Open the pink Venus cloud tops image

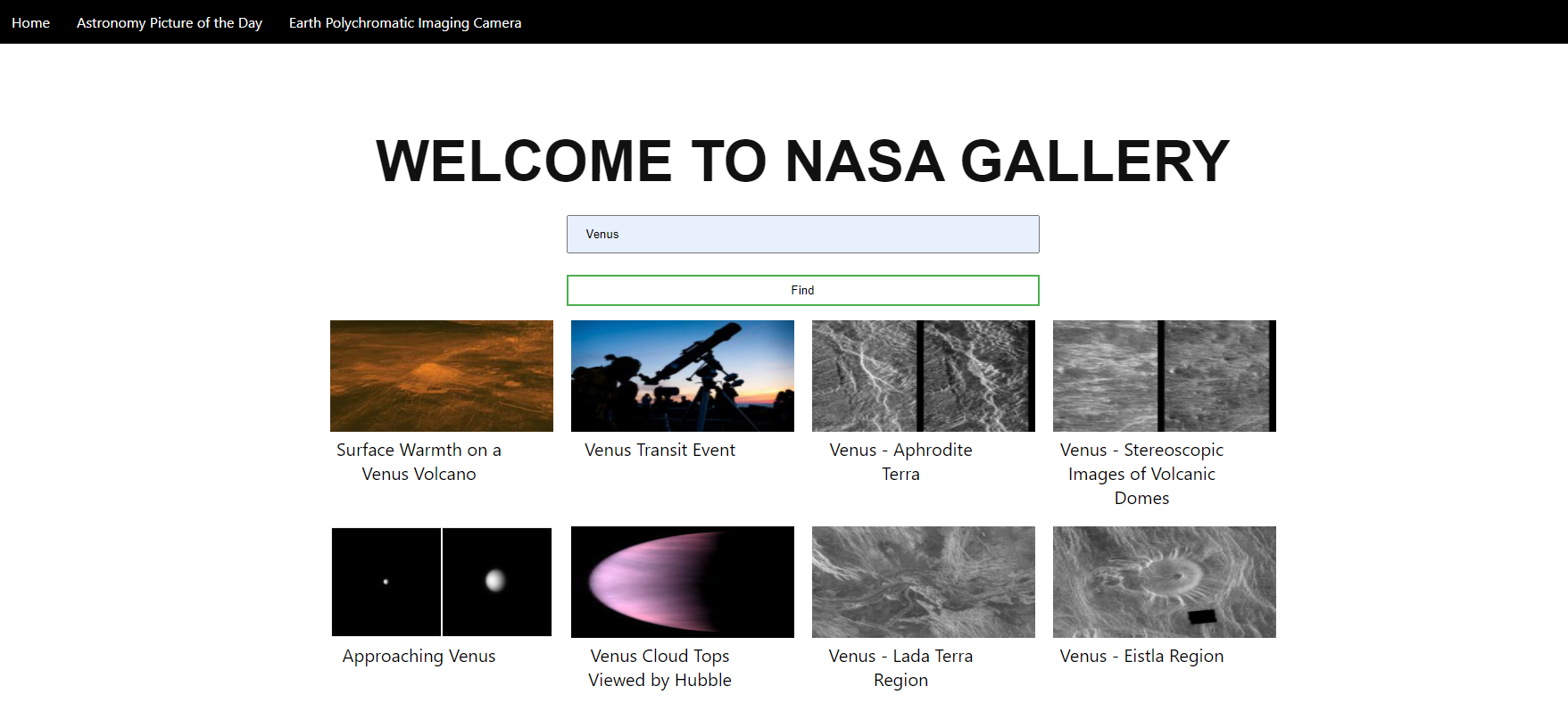click(x=682, y=582)
